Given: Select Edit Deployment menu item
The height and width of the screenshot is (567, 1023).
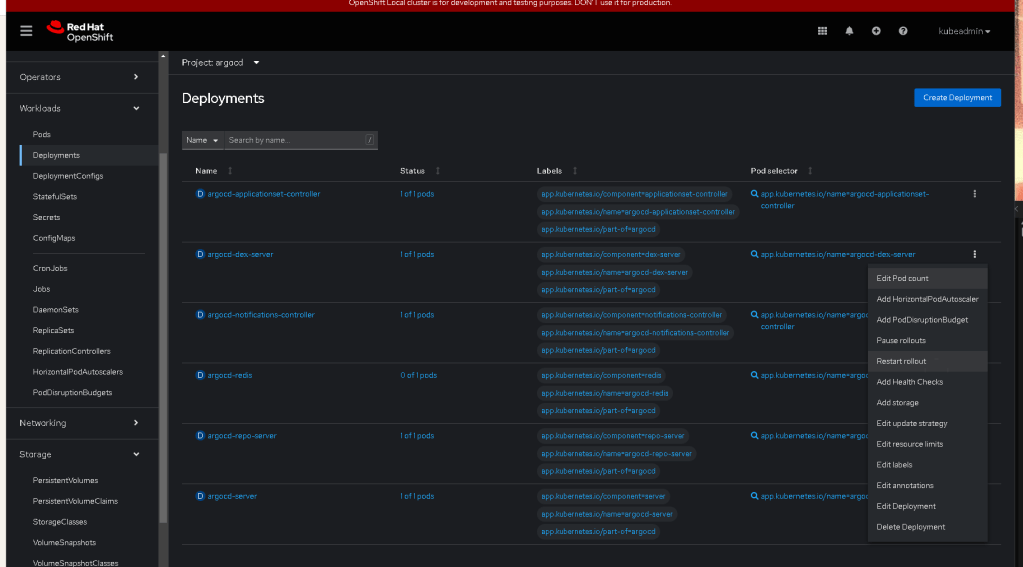Looking at the screenshot, I should click(927, 506).
